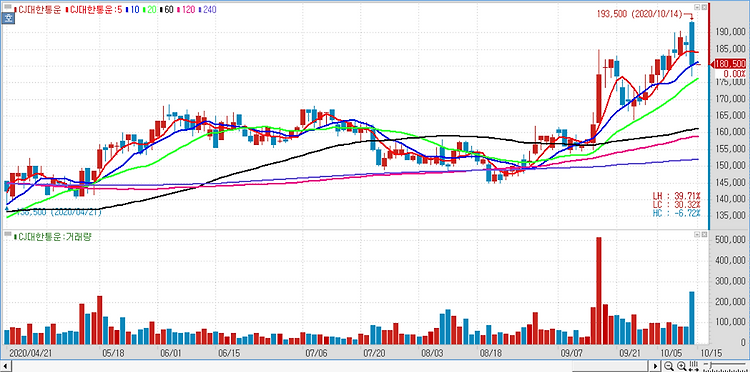Click the 10/15 date axis label

[x=711, y=353]
